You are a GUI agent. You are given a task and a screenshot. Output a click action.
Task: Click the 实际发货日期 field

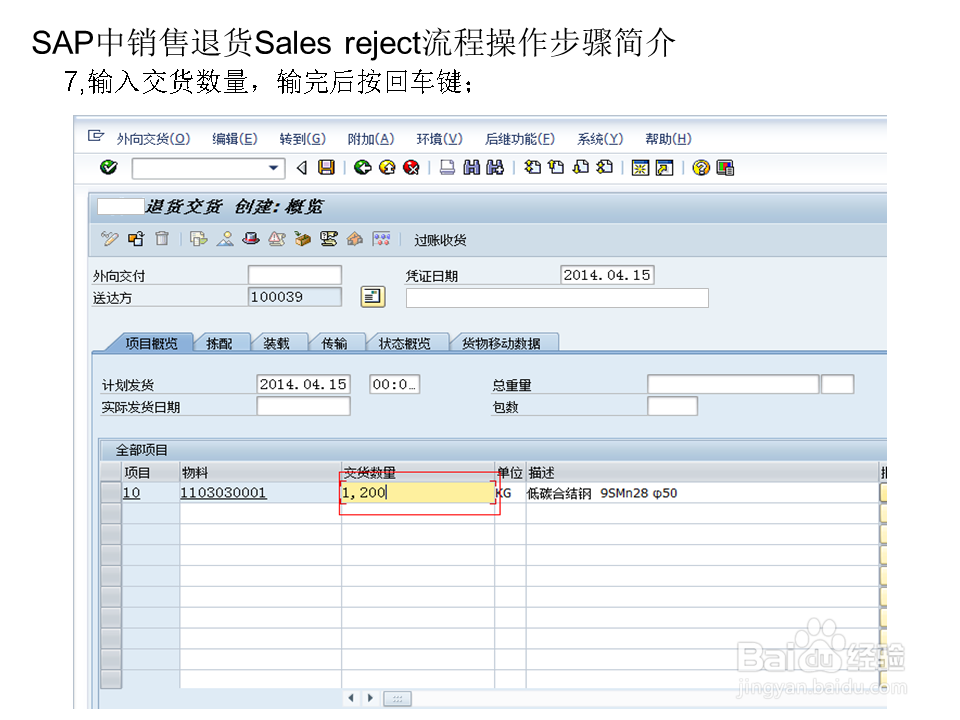coord(303,406)
